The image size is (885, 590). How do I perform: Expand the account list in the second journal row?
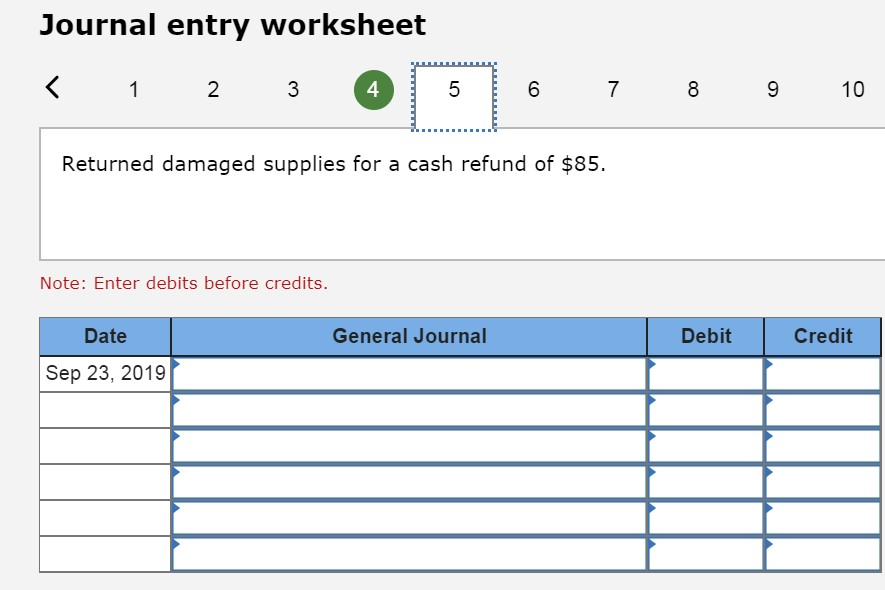(174, 401)
